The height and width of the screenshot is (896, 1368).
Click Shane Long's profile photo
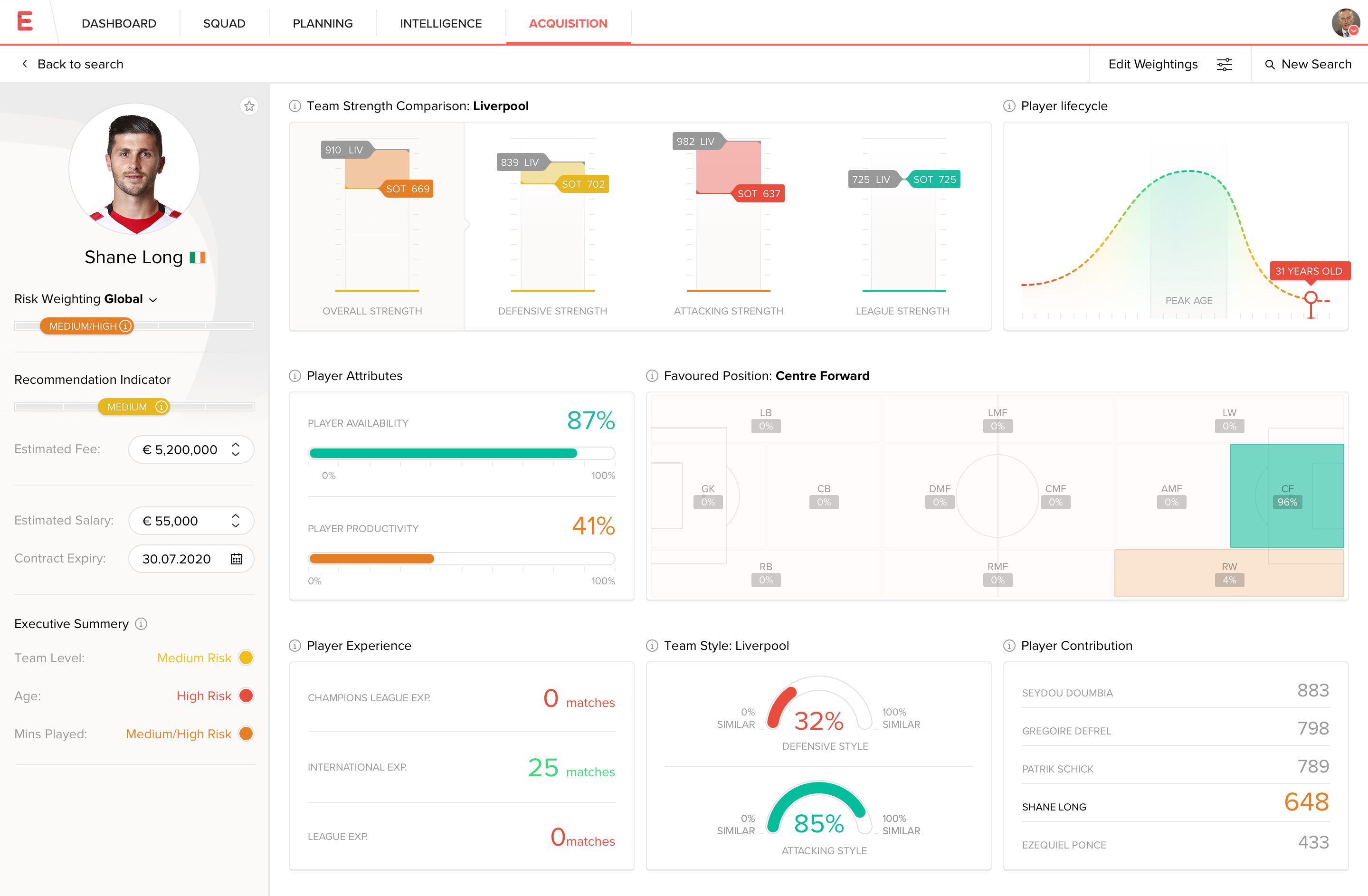134,168
